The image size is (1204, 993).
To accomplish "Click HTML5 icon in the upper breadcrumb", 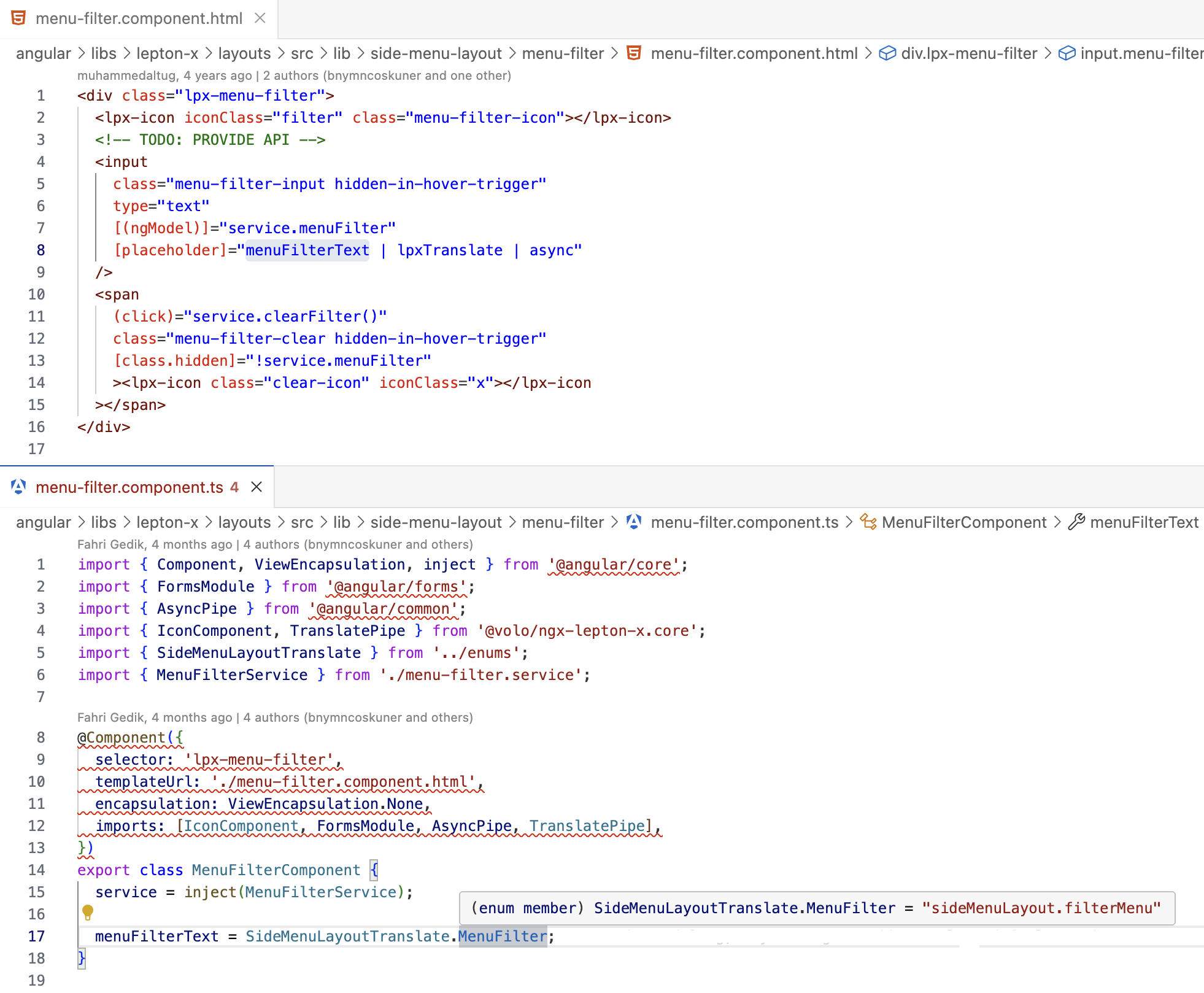I will (634, 53).
